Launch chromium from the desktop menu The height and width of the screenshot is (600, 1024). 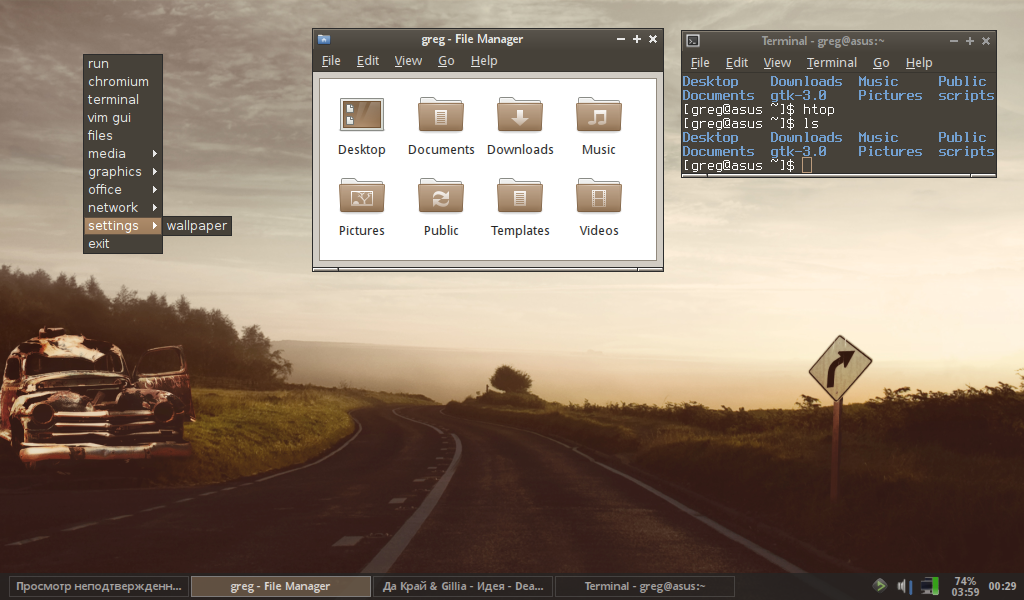(x=118, y=82)
